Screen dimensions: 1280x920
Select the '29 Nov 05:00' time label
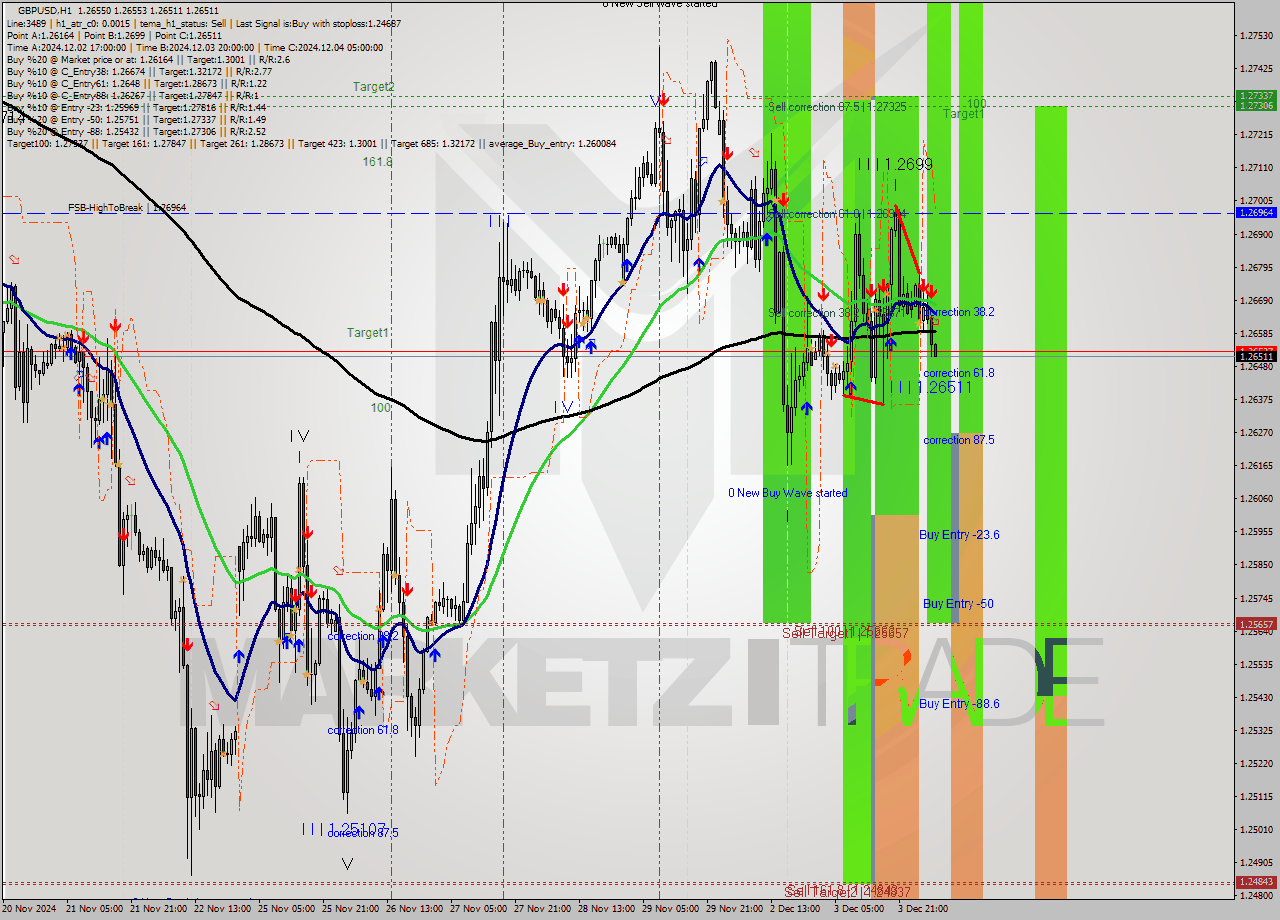(671, 909)
